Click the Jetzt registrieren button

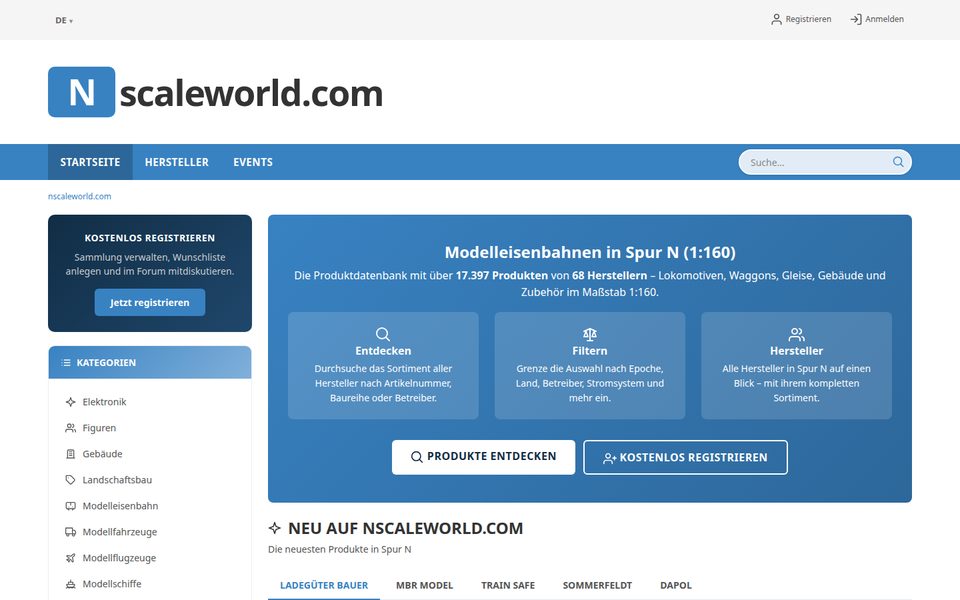pyautogui.click(x=149, y=302)
